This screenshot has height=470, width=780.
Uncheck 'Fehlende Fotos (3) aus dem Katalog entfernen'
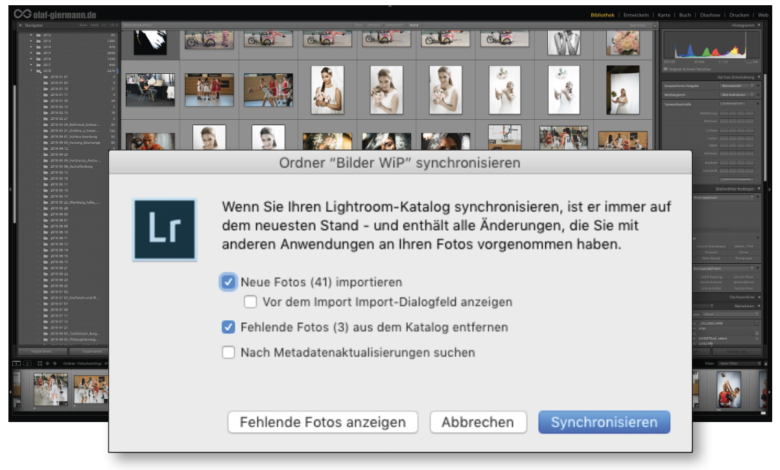pyautogui.click(x=228, y=327)
